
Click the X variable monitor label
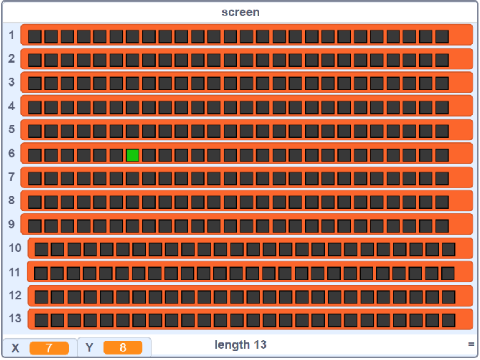click(15, 348)
